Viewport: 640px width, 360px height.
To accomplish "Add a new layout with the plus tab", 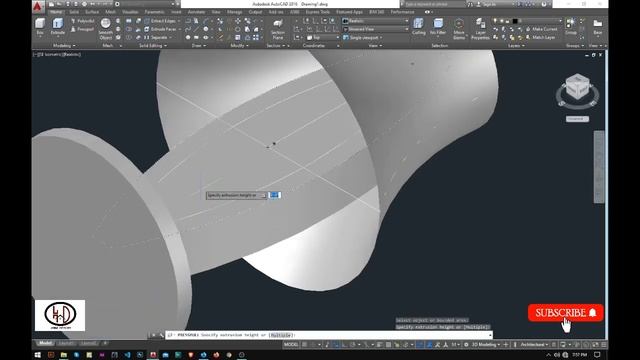I will point(105,343).
